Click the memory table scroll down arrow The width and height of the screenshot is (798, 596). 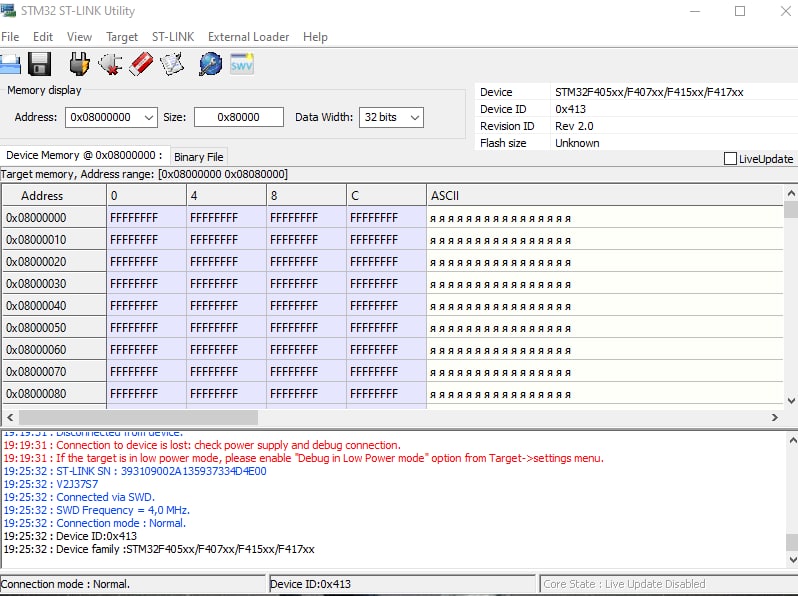(791, 401)
